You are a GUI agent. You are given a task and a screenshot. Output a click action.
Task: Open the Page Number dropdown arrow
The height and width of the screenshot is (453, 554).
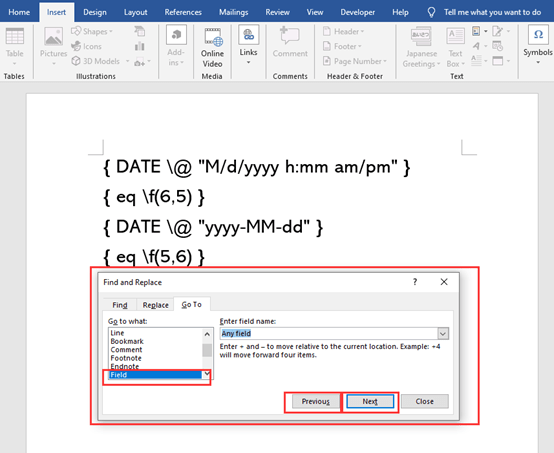(x=385, y=61)
